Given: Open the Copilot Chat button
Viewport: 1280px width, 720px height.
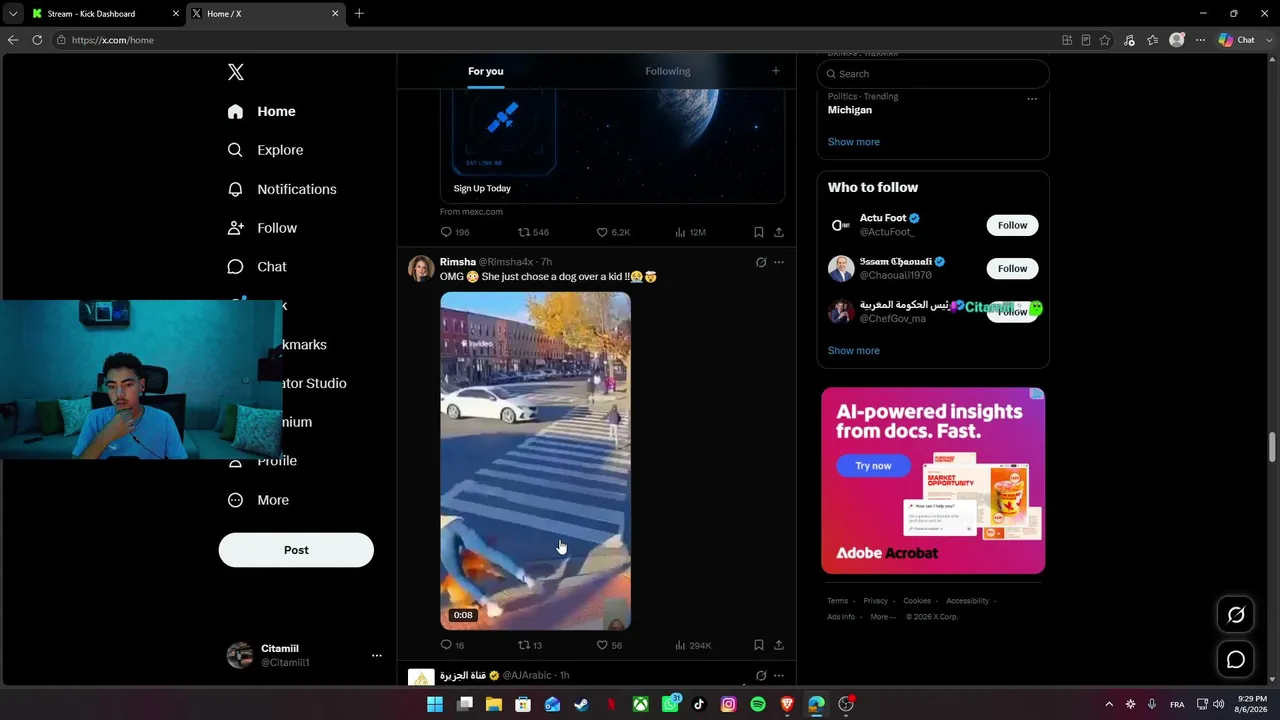Looking at the screenshot, I should tap(1237, 40).
